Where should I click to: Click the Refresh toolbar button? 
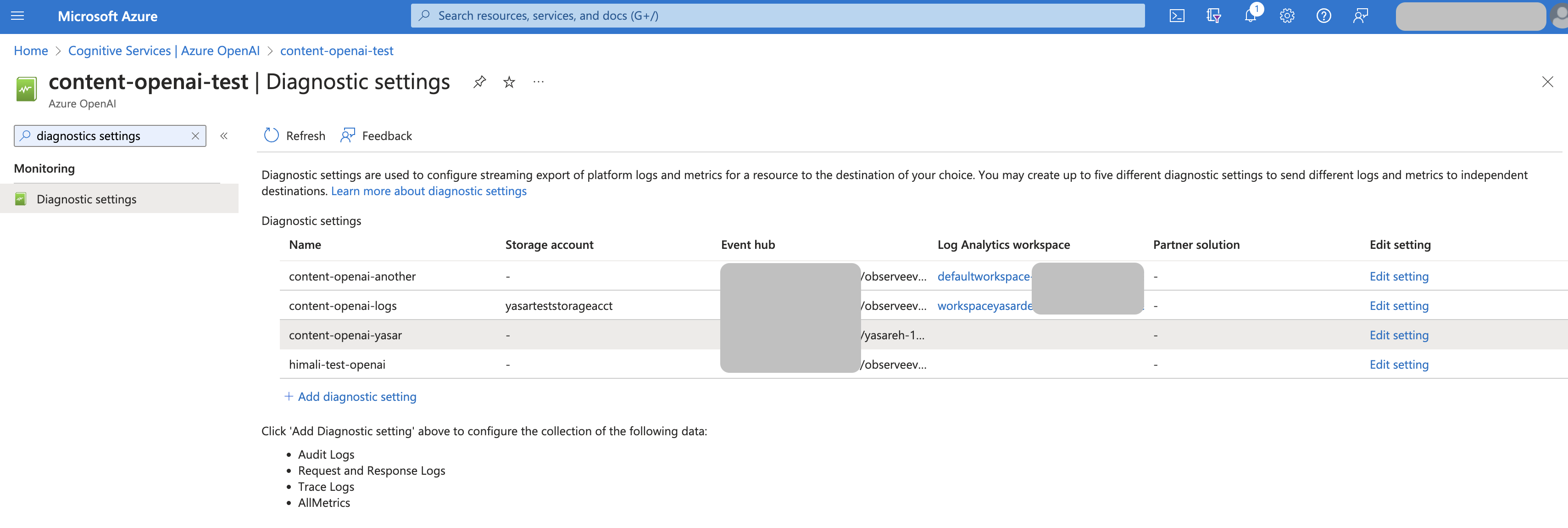click(x=295, y=136)
